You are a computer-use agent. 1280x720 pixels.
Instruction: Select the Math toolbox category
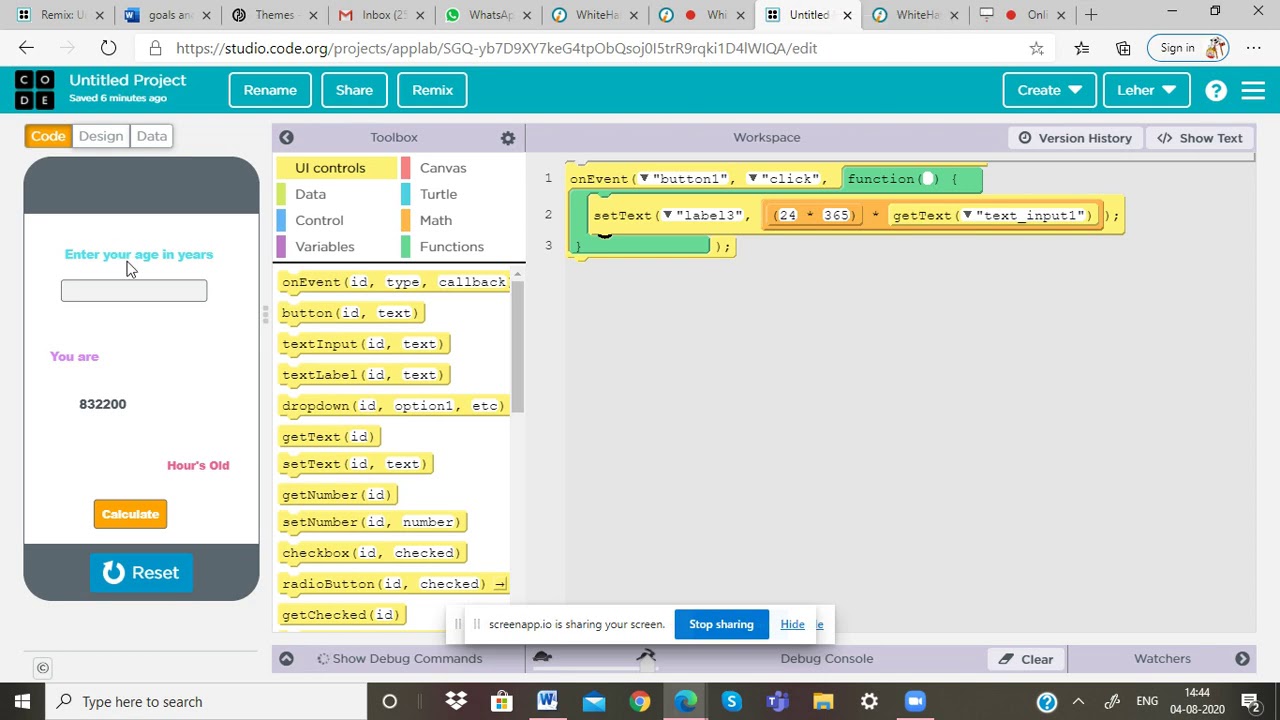[x=435, y=220]
